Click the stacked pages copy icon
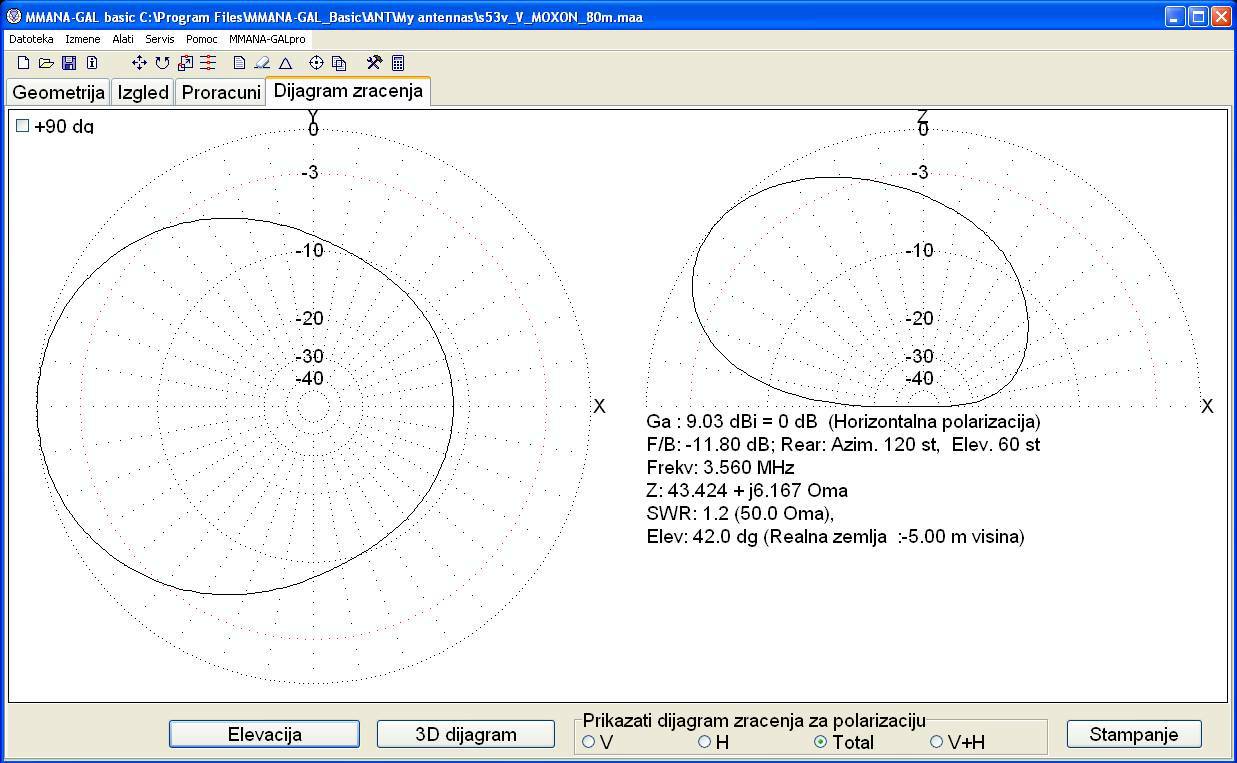The width and height of the screenshot is (1237, 763). [339, 63]
